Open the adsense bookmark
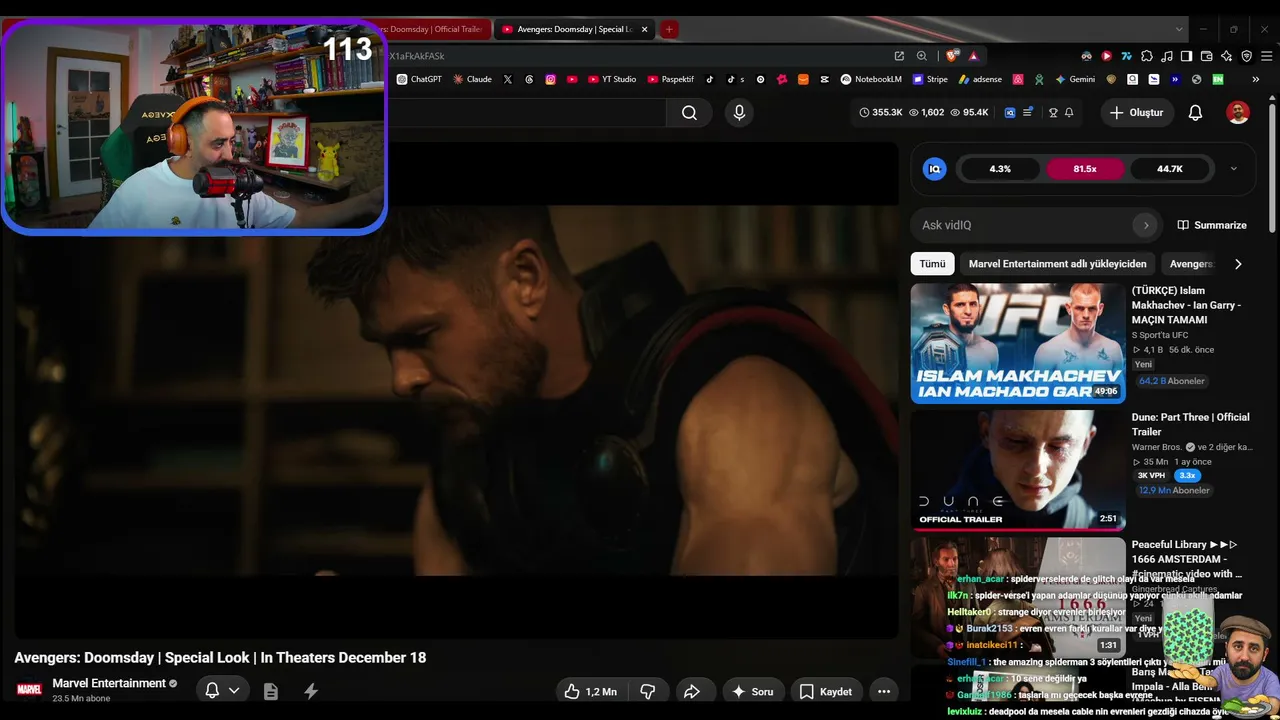 (x=980, y=79)
